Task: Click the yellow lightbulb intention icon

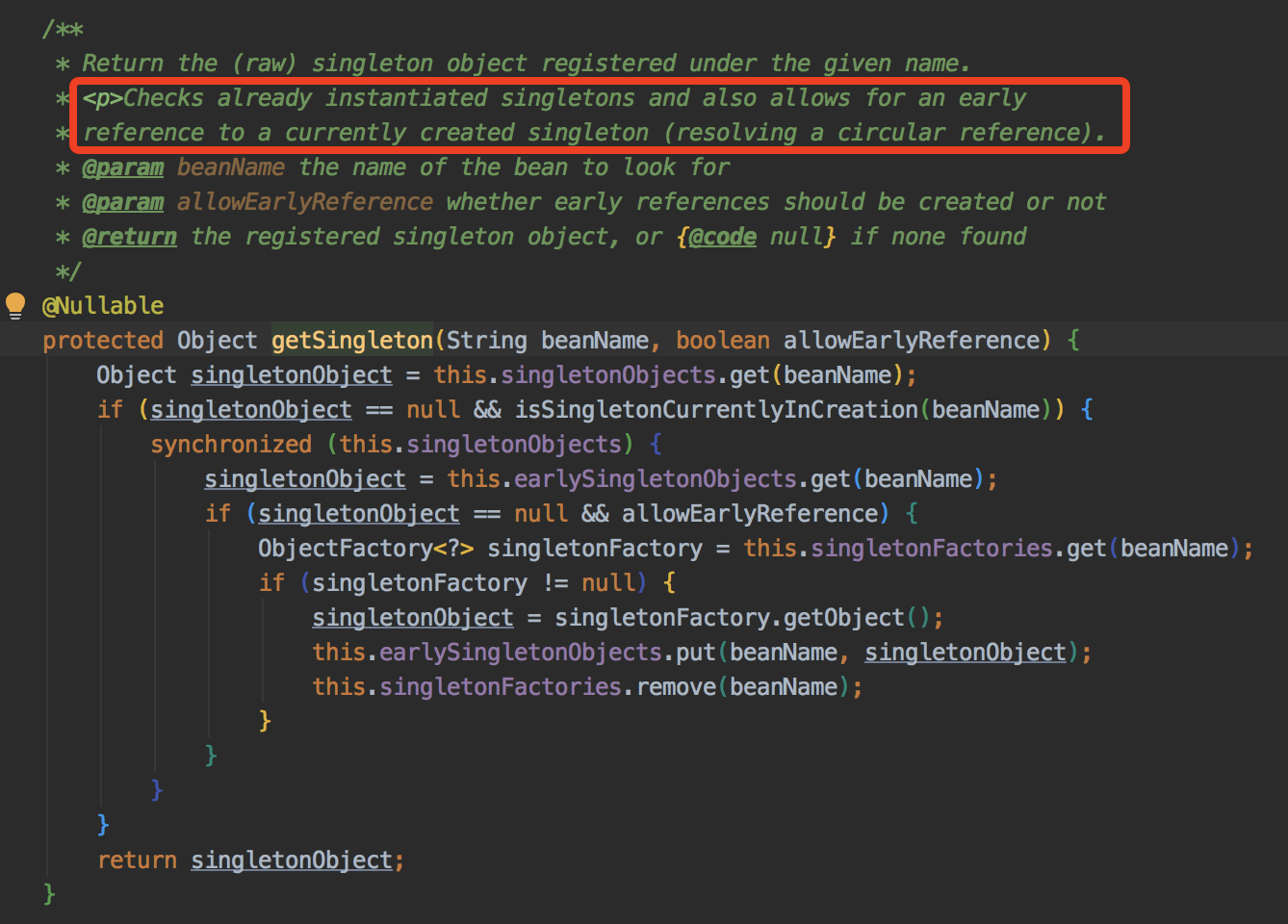Action: [x=15, y=306]
